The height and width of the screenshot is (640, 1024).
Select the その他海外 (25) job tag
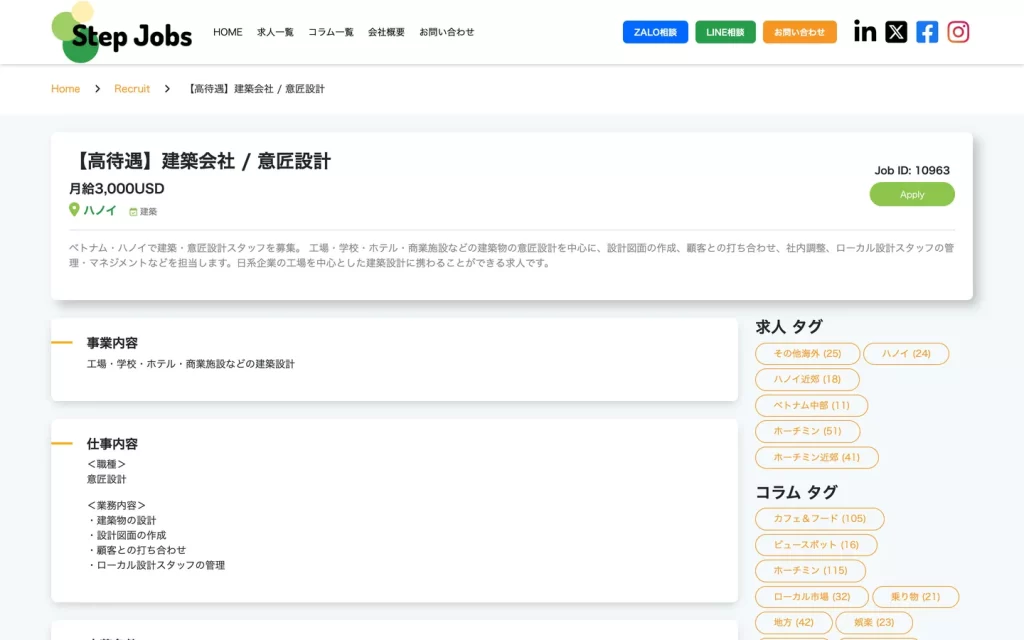(x=807, y=353)
